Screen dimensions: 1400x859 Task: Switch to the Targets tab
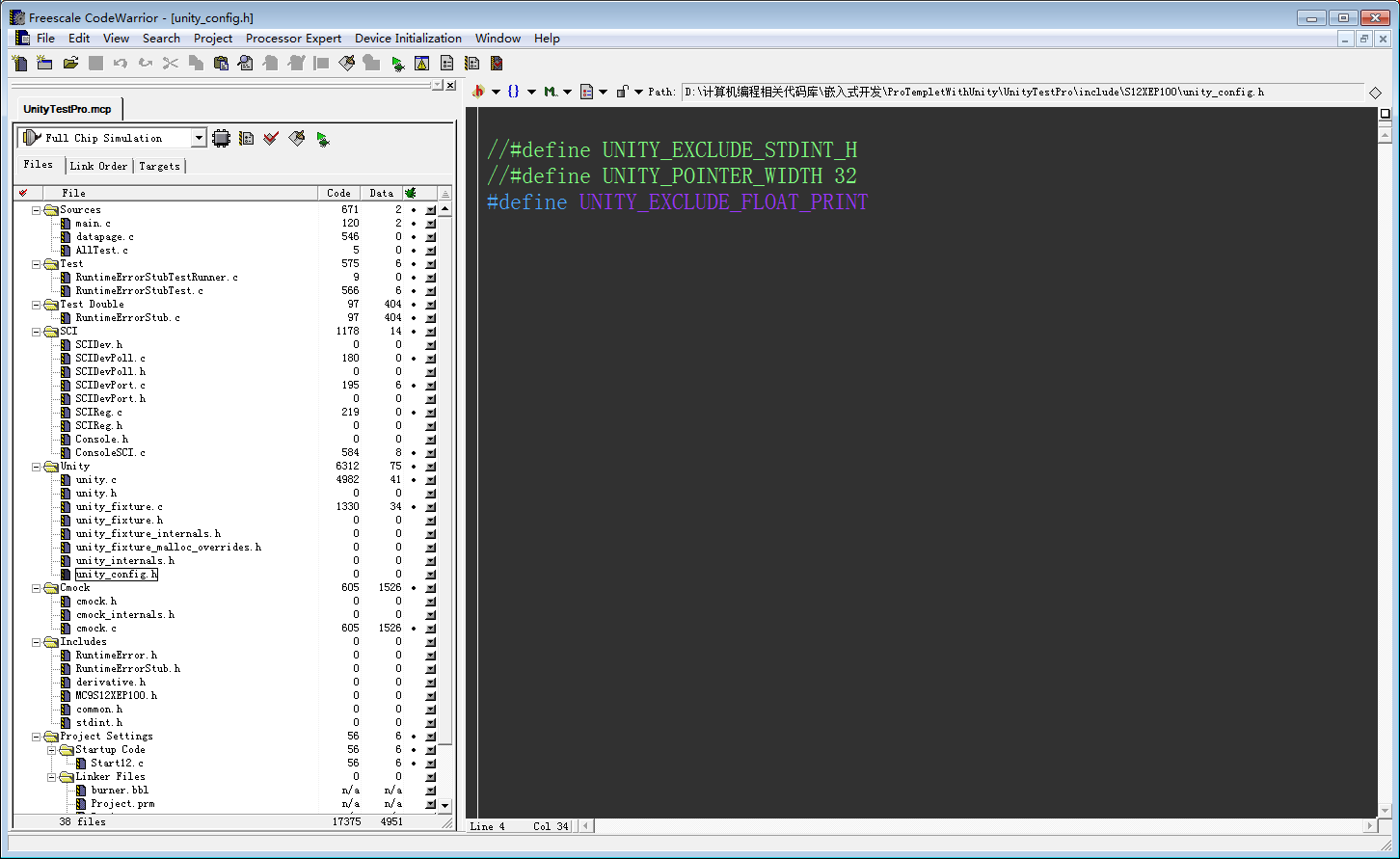click(x=159, y=166)
